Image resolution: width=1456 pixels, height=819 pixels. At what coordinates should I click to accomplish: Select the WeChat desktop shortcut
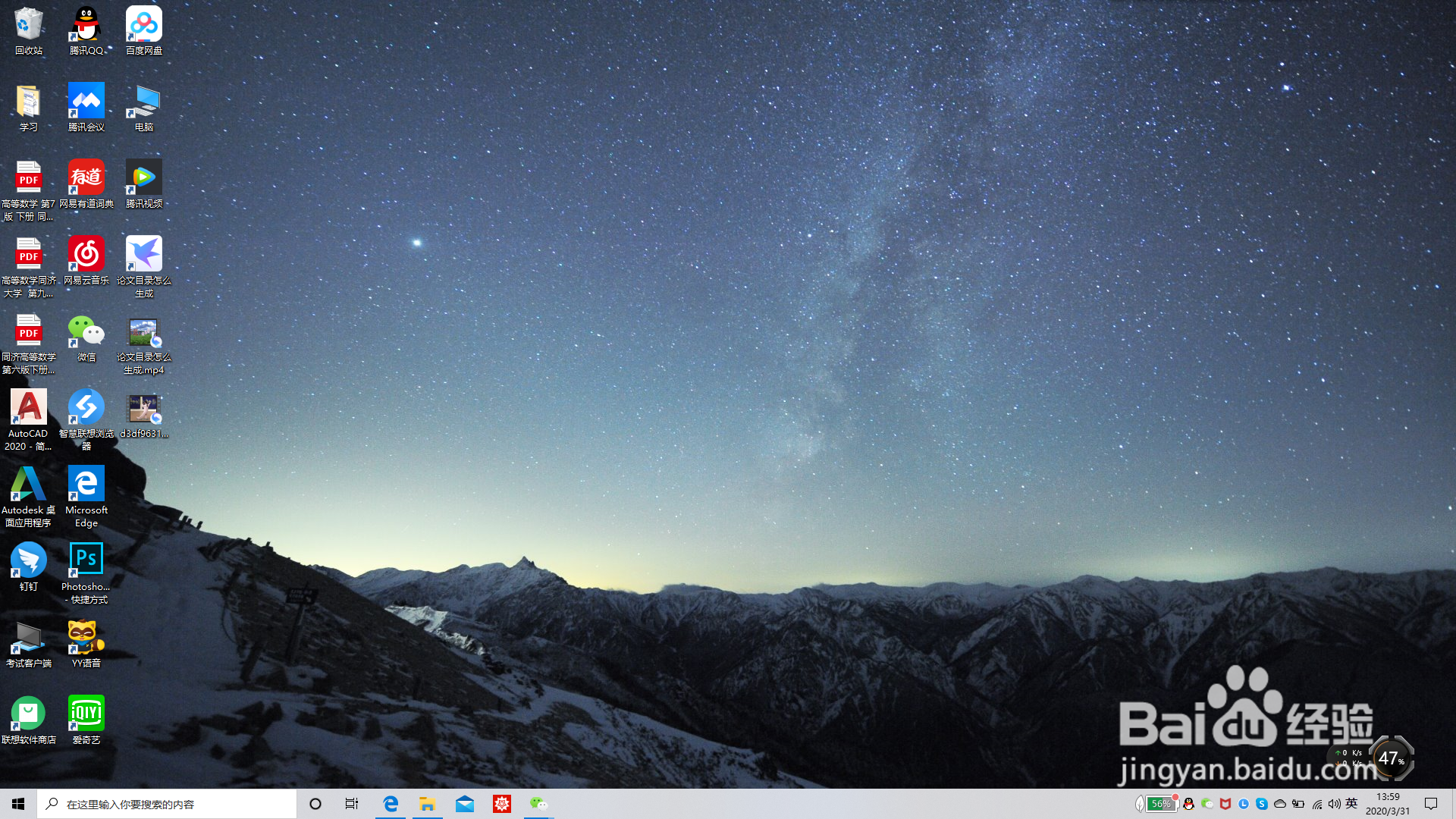pyautogui.click(x=86, y=331)
